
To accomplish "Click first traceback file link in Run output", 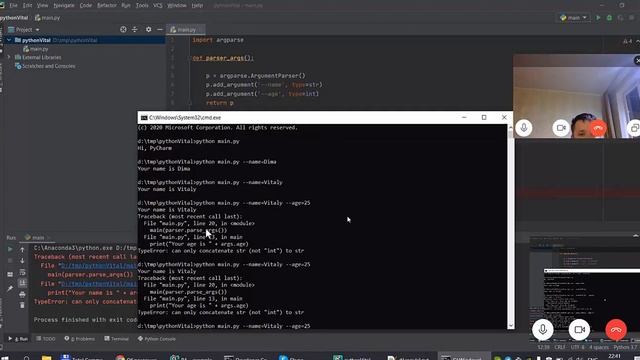I will coord(99,266).
